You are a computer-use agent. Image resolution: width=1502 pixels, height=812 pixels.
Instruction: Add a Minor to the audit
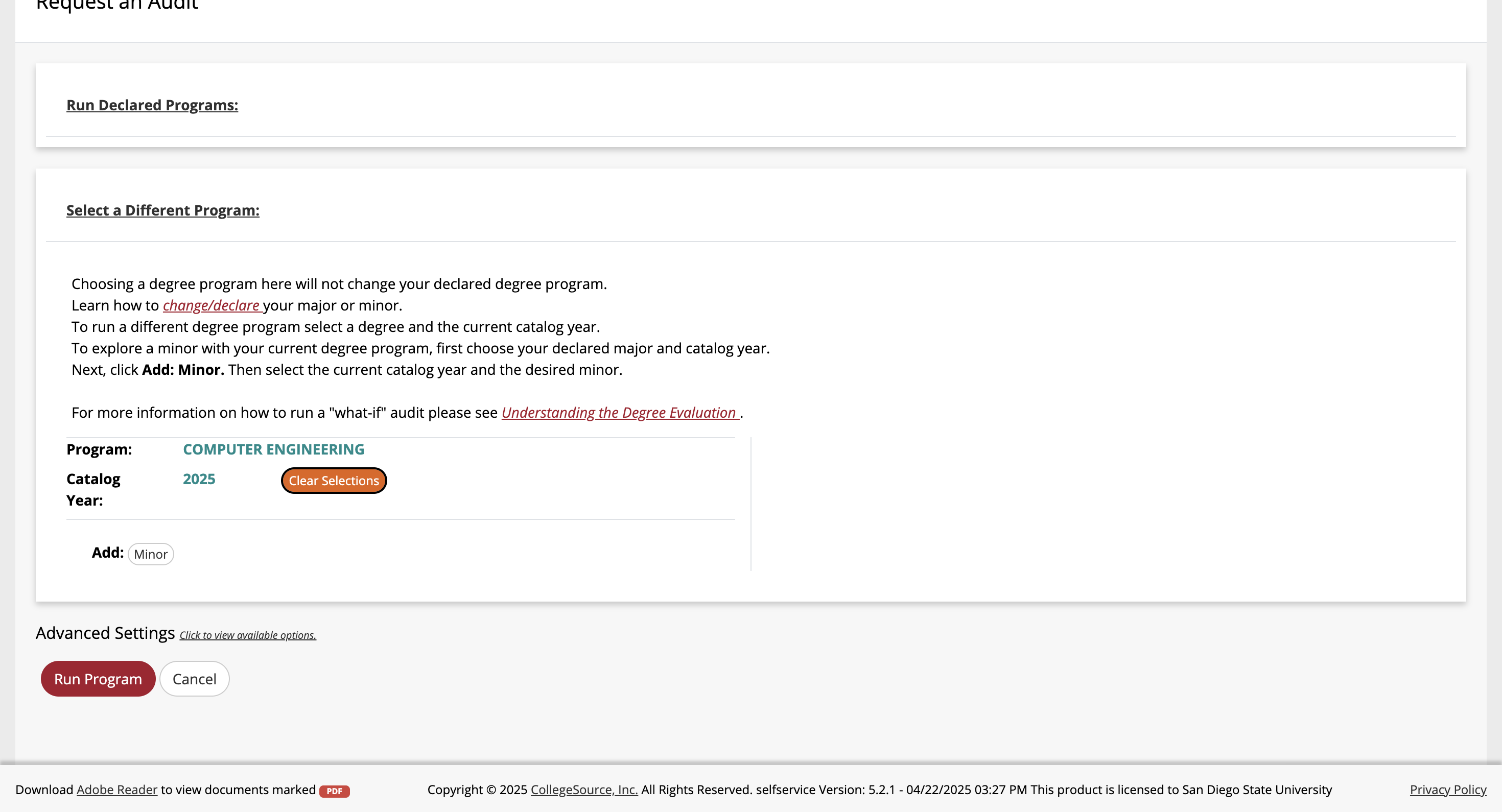tap(150, 554)
